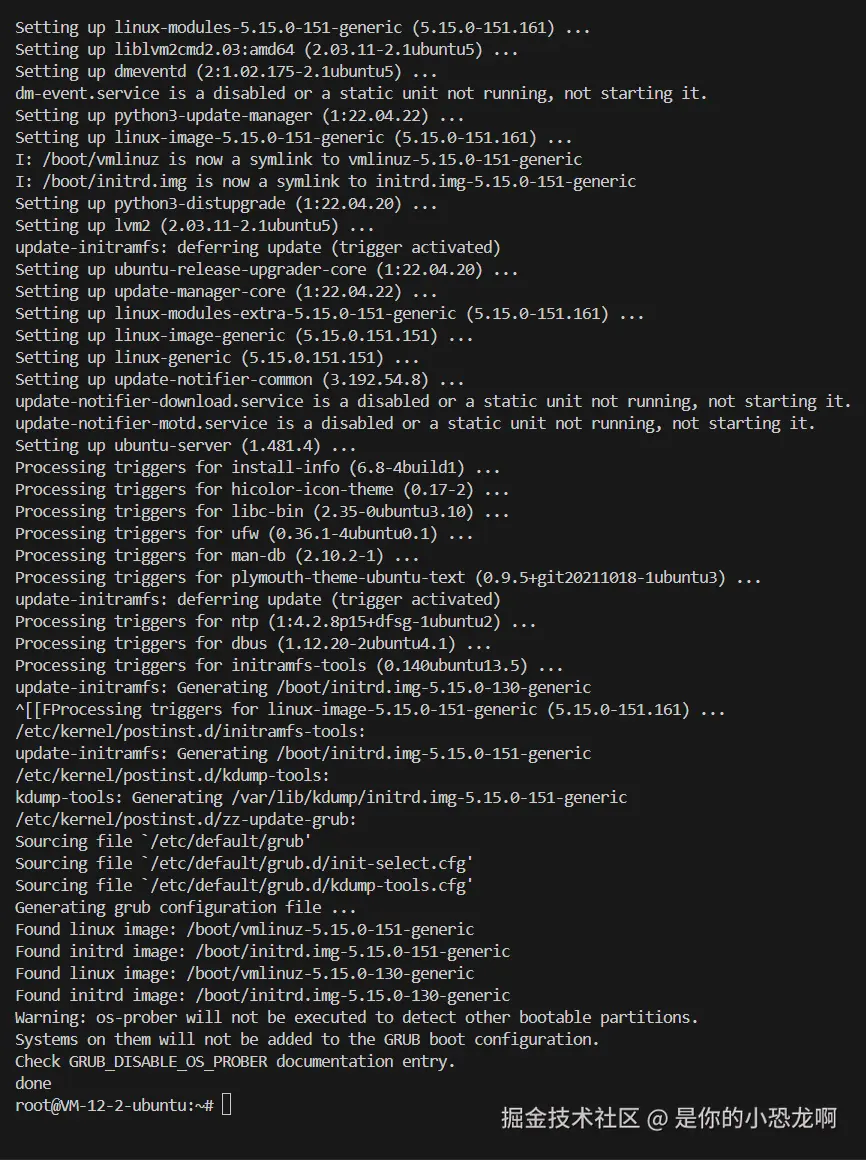Click the GRUB_DISABLE_OS_PROBER text
This screenshot has width=866, height=1160.
[x=168, y=1062]
